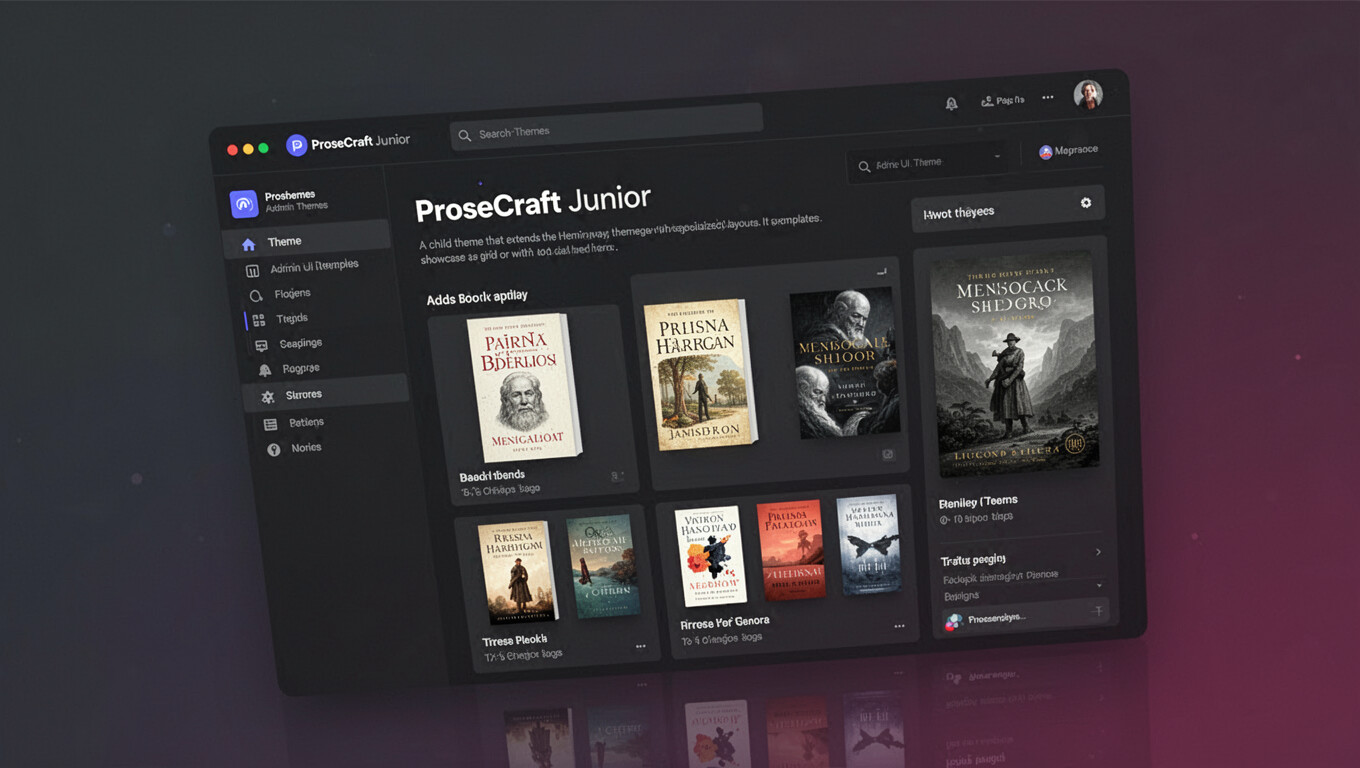Click the Proshemes workspace icon in sidebar

click(x=244, y=203)
